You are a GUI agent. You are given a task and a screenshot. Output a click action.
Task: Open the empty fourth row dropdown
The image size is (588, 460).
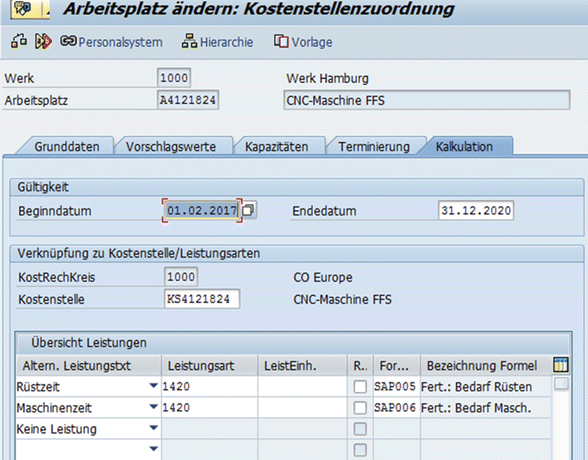(153, 449)
